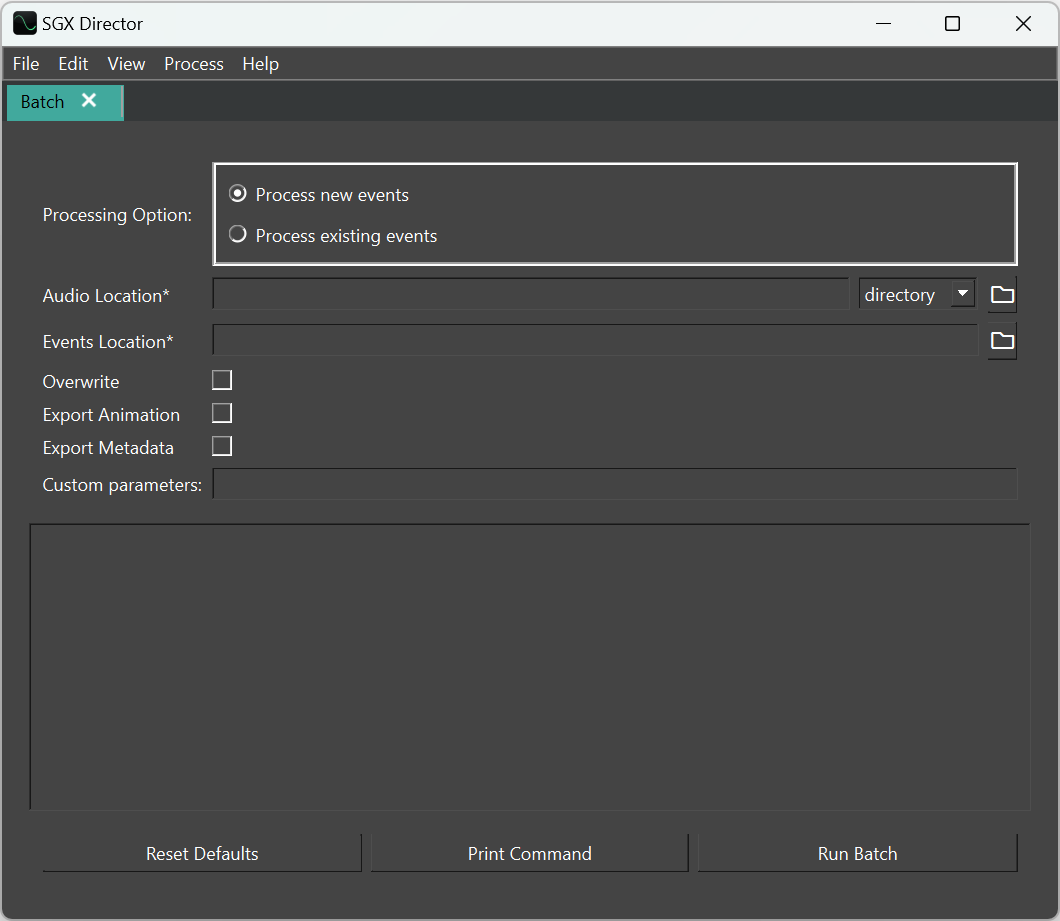1060x921 pixels.
Task: Open the File menu
Action: pyautogui.click(x=26, y=64)
